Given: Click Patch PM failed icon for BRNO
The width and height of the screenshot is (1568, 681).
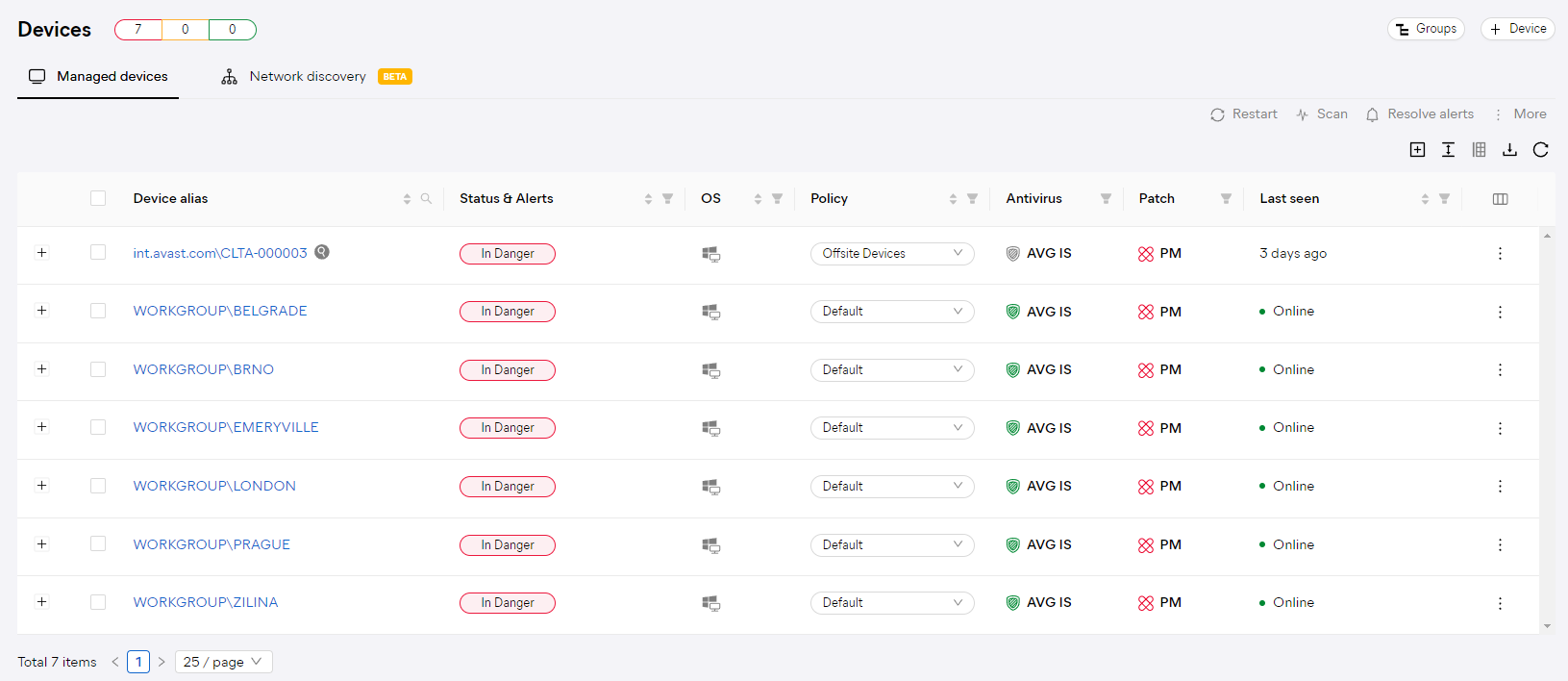Looking at the screenshot, I should pos(1145,370).
